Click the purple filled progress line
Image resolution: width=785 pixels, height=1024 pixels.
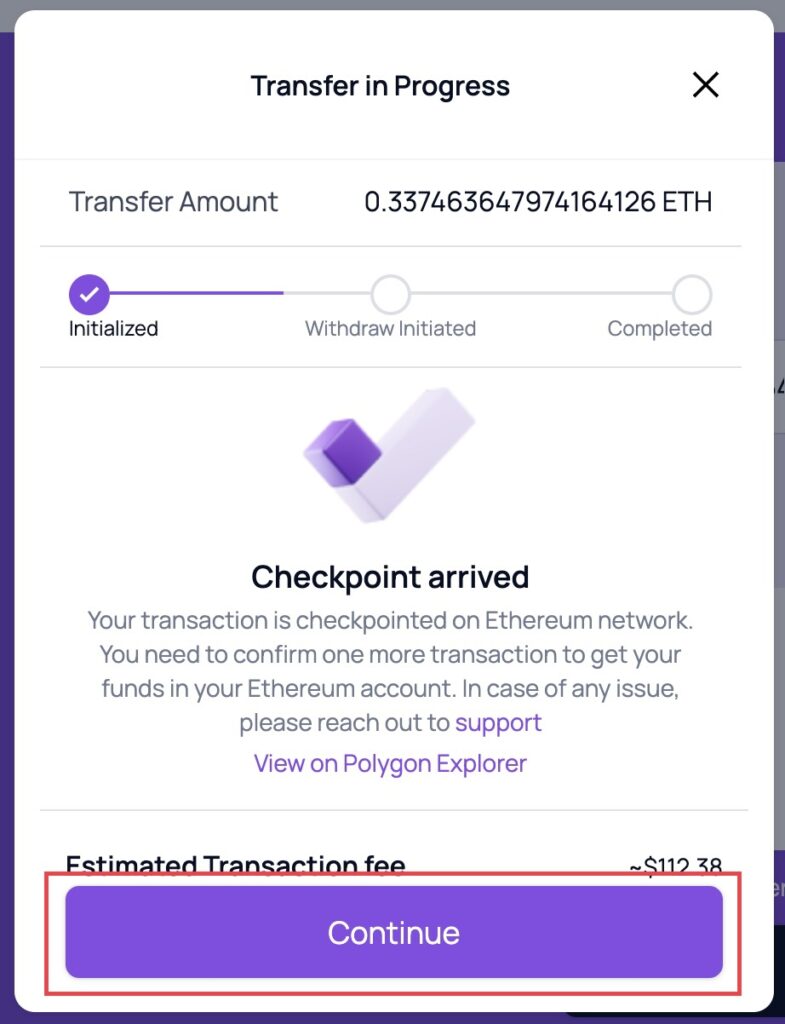tap(196, 293)
